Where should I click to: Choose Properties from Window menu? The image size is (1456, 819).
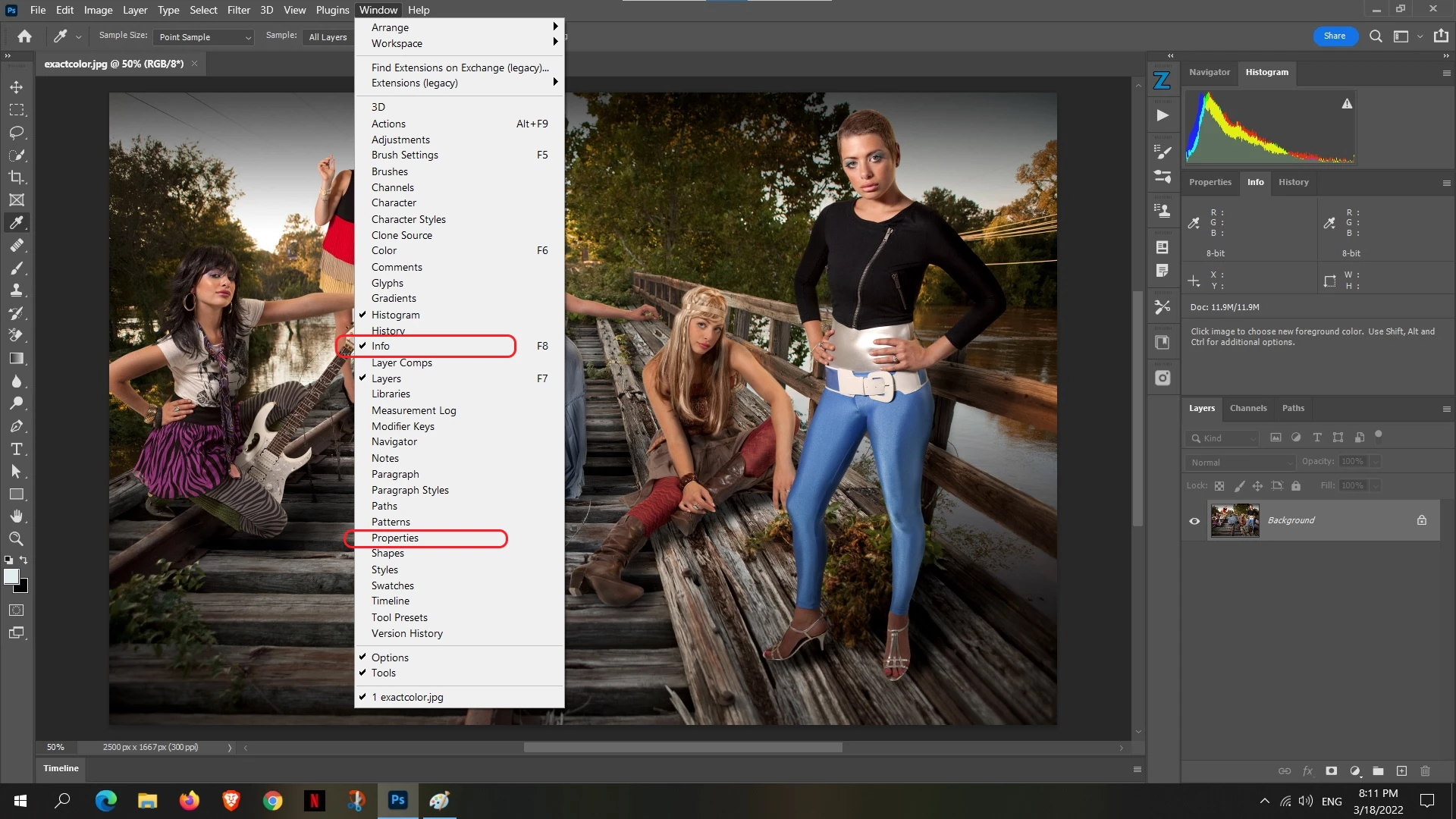pyautogui.click(x=395, y=538)
